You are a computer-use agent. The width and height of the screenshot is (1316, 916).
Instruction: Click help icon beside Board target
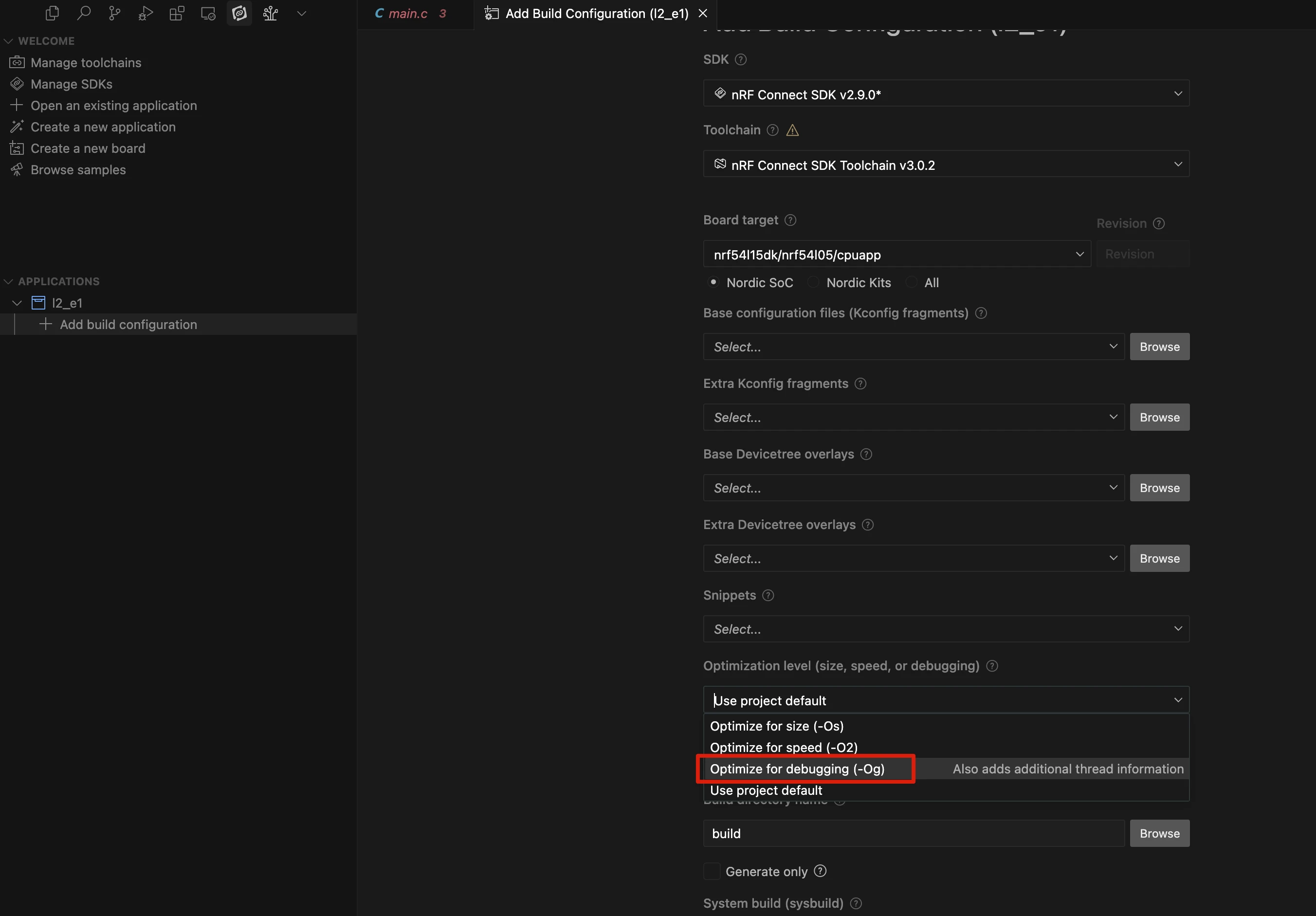coord(790,220)
